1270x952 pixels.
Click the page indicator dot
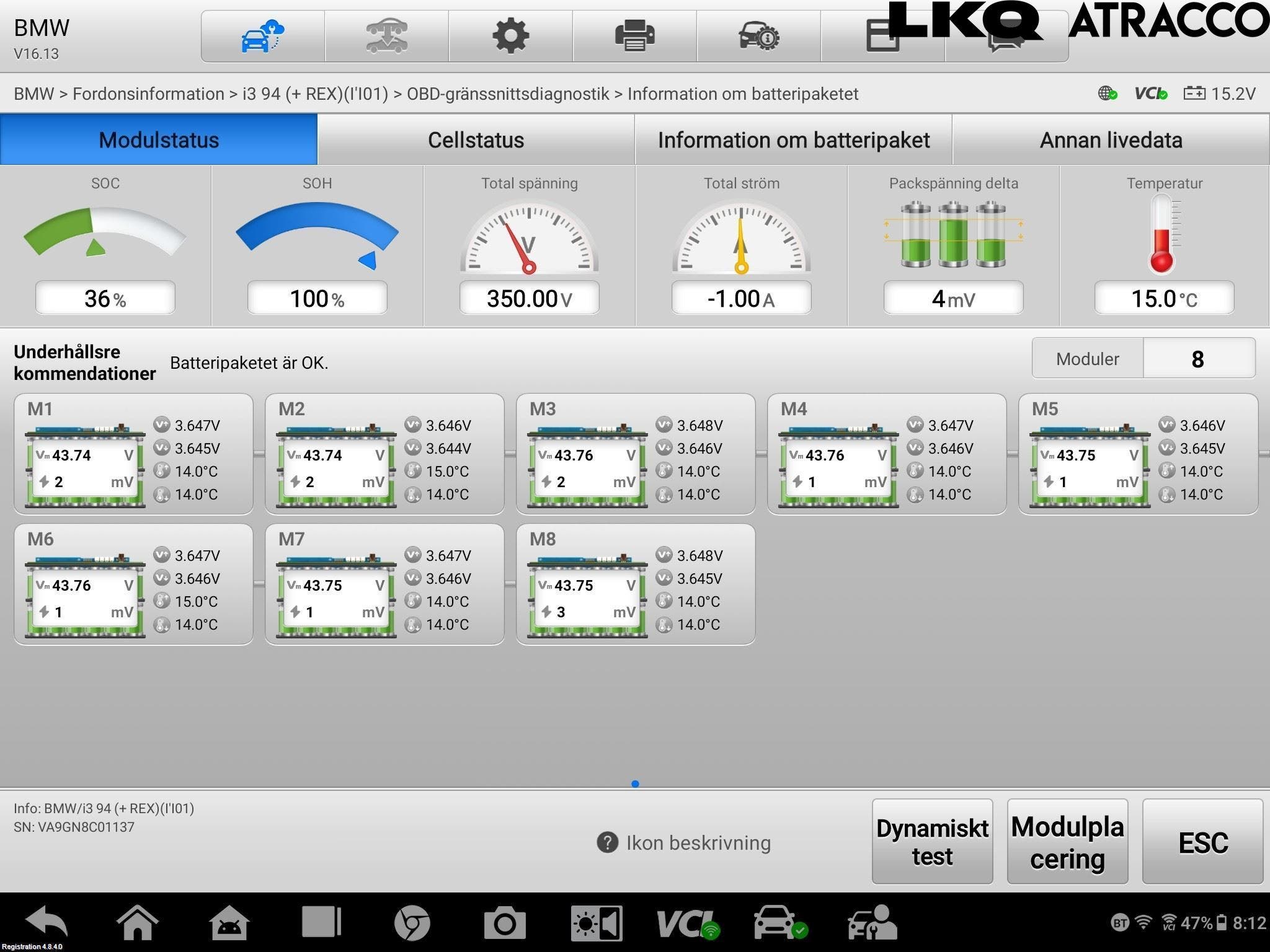(635, 784)
